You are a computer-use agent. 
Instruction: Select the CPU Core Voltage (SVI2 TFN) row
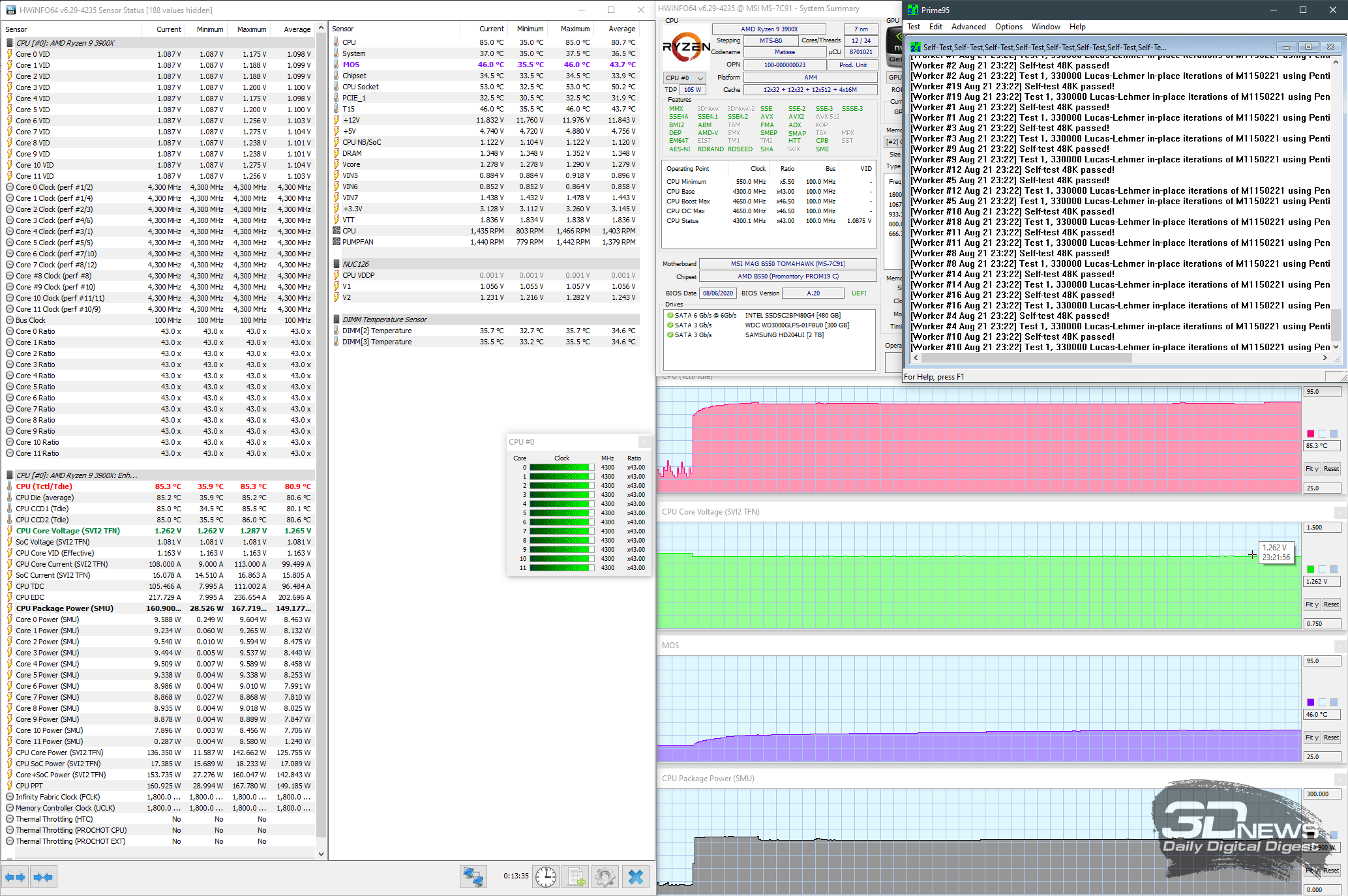(x=158, y=531)
